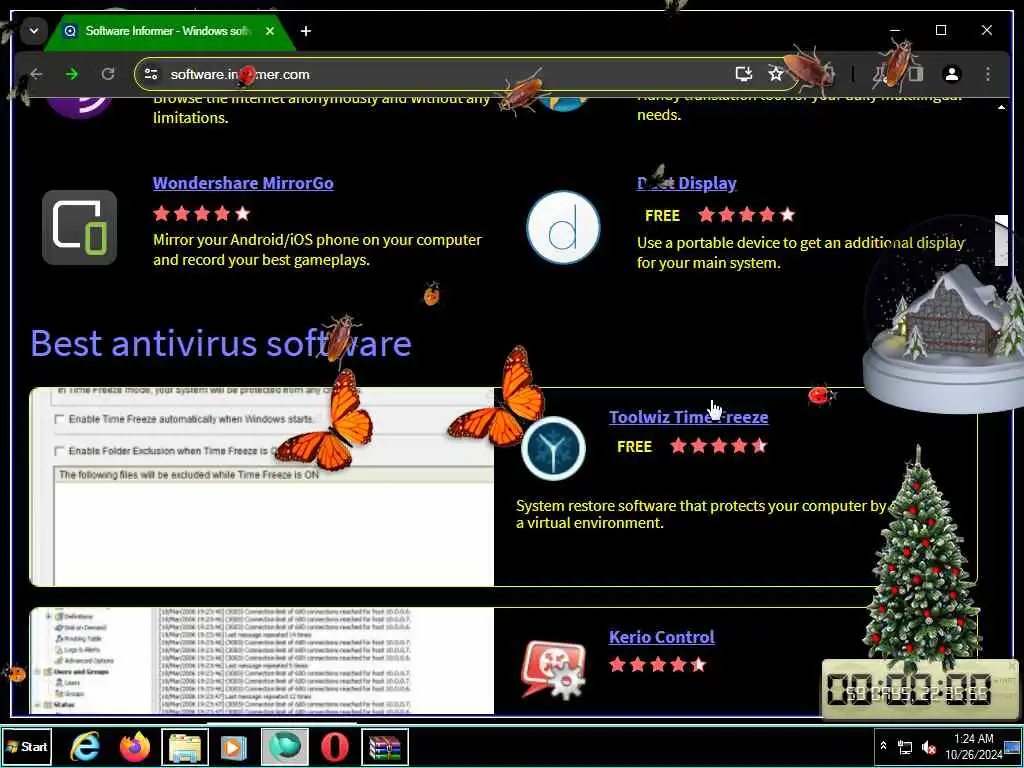1024x768 pixels.
Task: Click the scrollbar up arrow
Action: [1001, 106]
